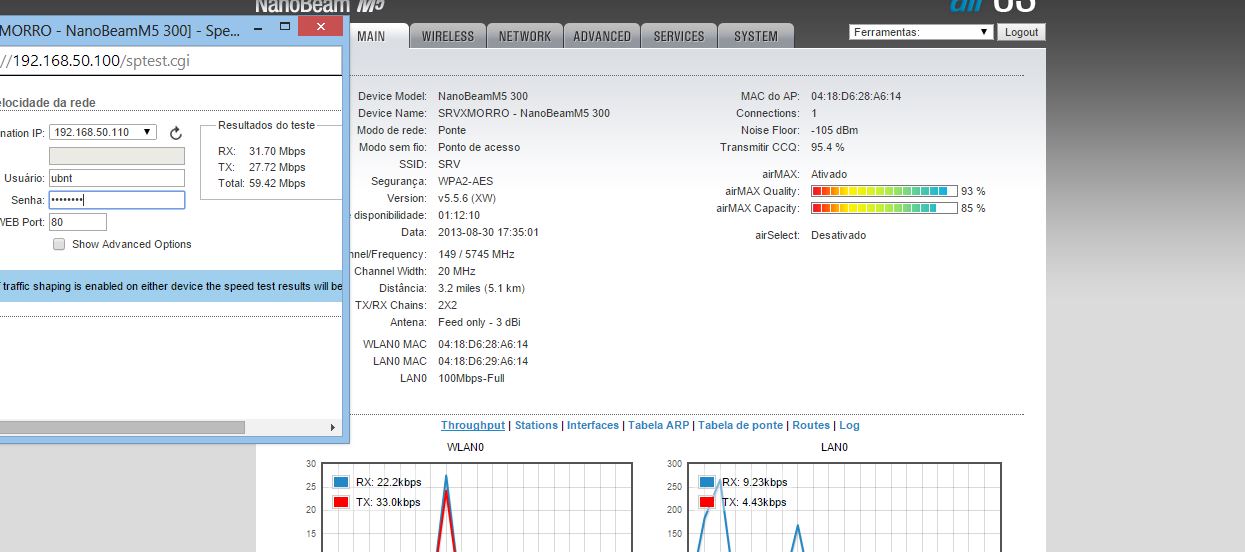
Task: Click the Modo sem fio value Ponto de acesso
Action: tap(479, 147)
